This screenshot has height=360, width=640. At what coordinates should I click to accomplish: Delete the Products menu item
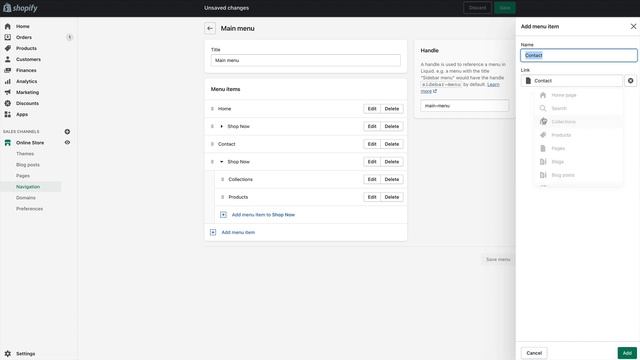[x=392, y=197]
